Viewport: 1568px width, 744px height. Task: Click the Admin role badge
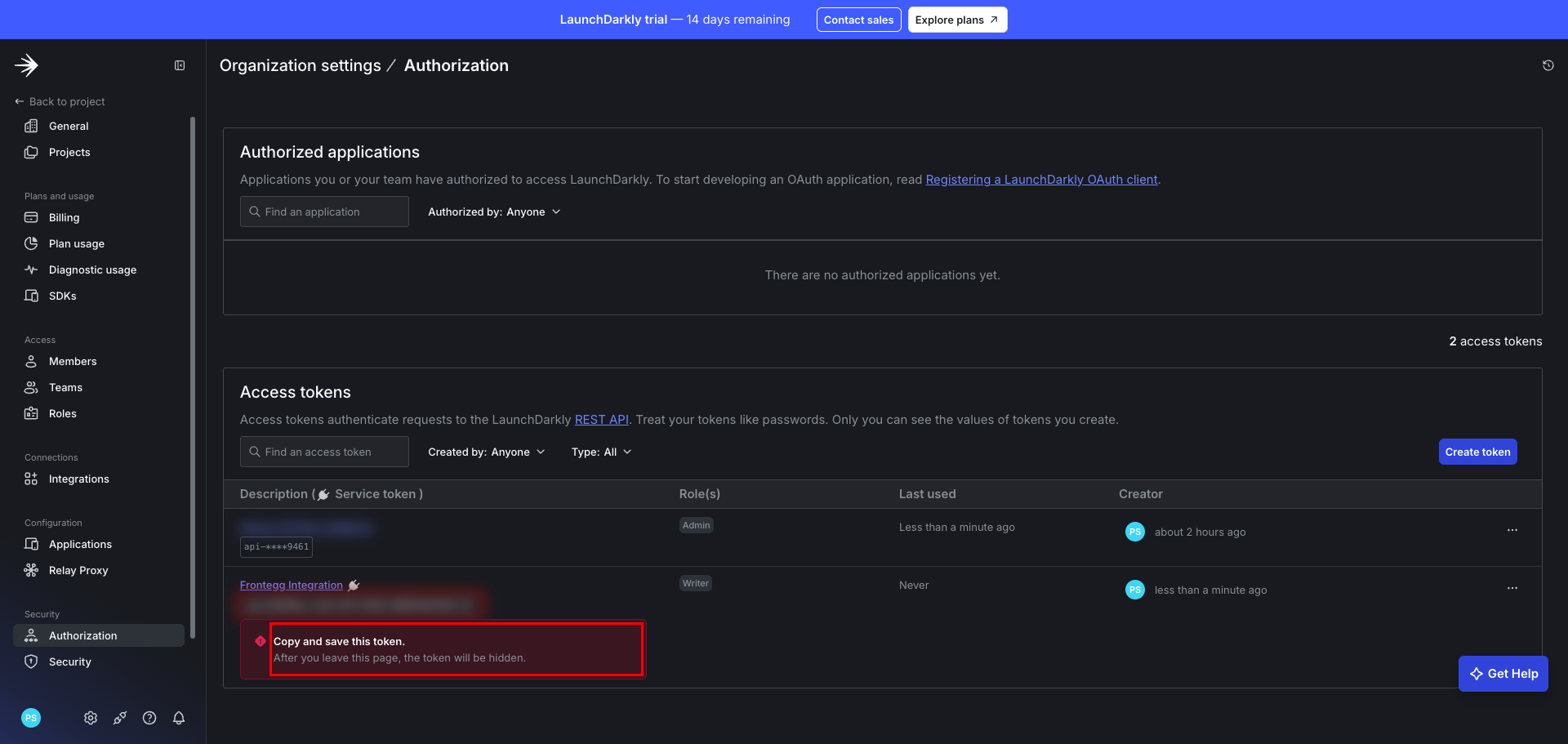[x=697, y=525]
